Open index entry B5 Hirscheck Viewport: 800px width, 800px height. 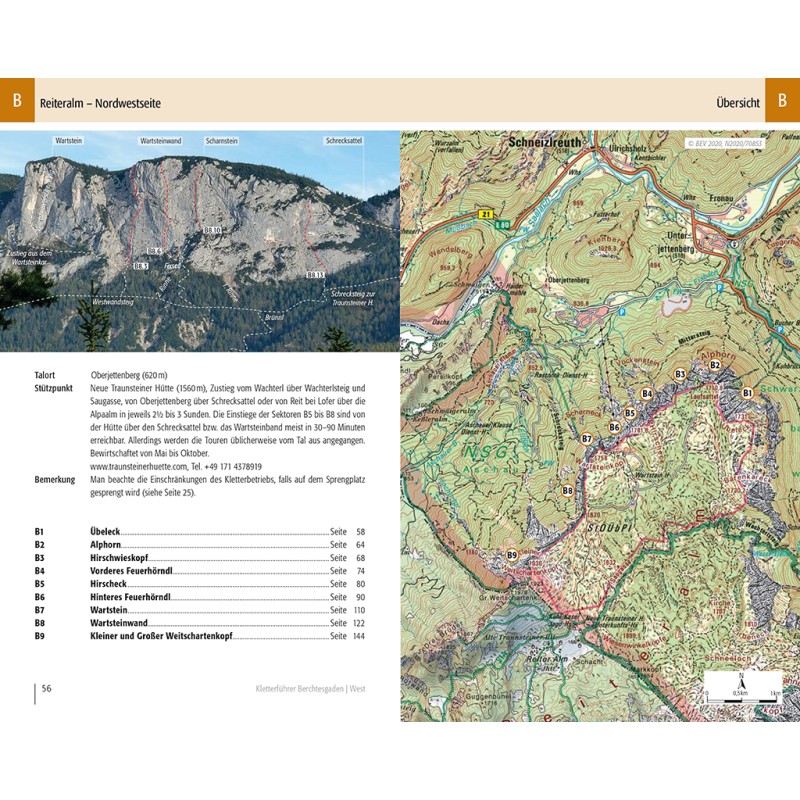click(199, 584)
